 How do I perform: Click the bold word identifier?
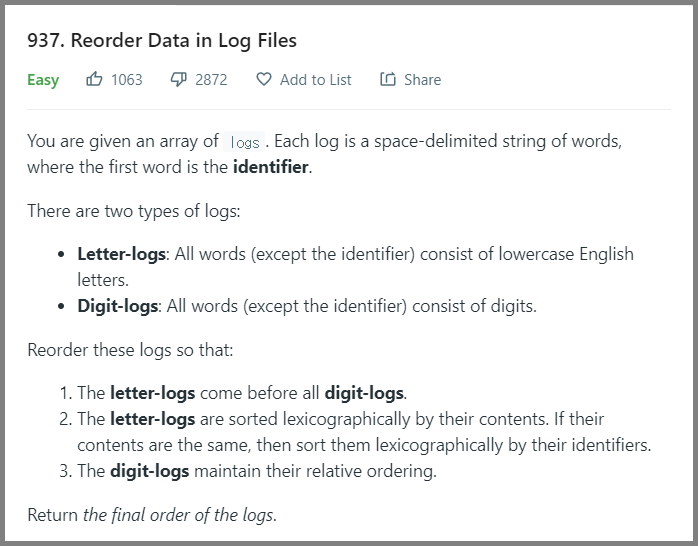click(271, 167)
